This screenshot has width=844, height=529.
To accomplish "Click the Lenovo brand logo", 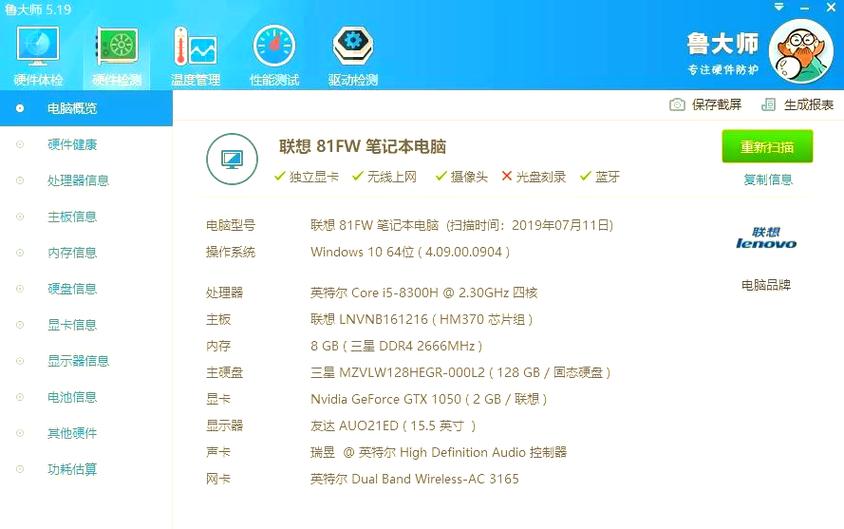I will tap(766, 237).
